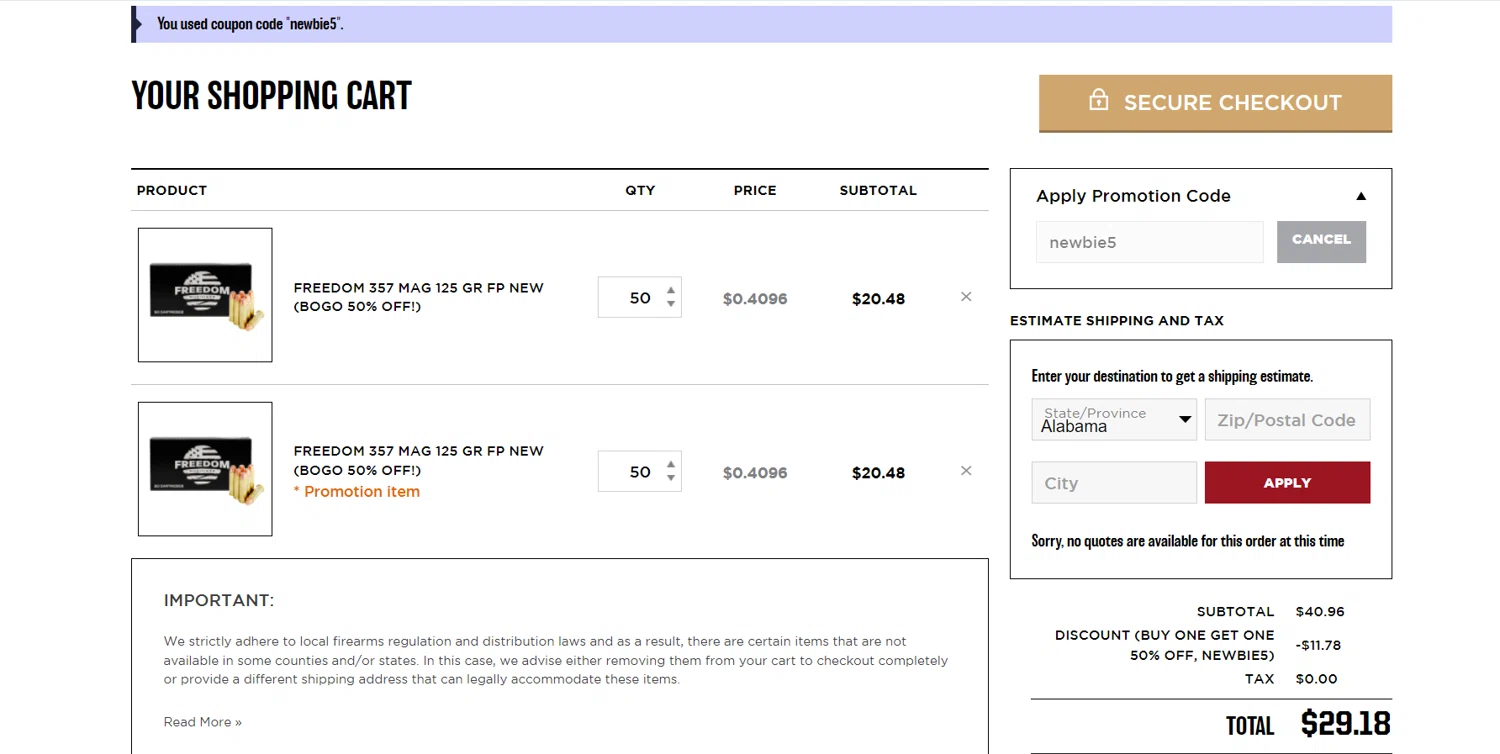Screen dimensions: 1500x754
Task: Click the Secure Checkout button
Action: pos(1215,103)
